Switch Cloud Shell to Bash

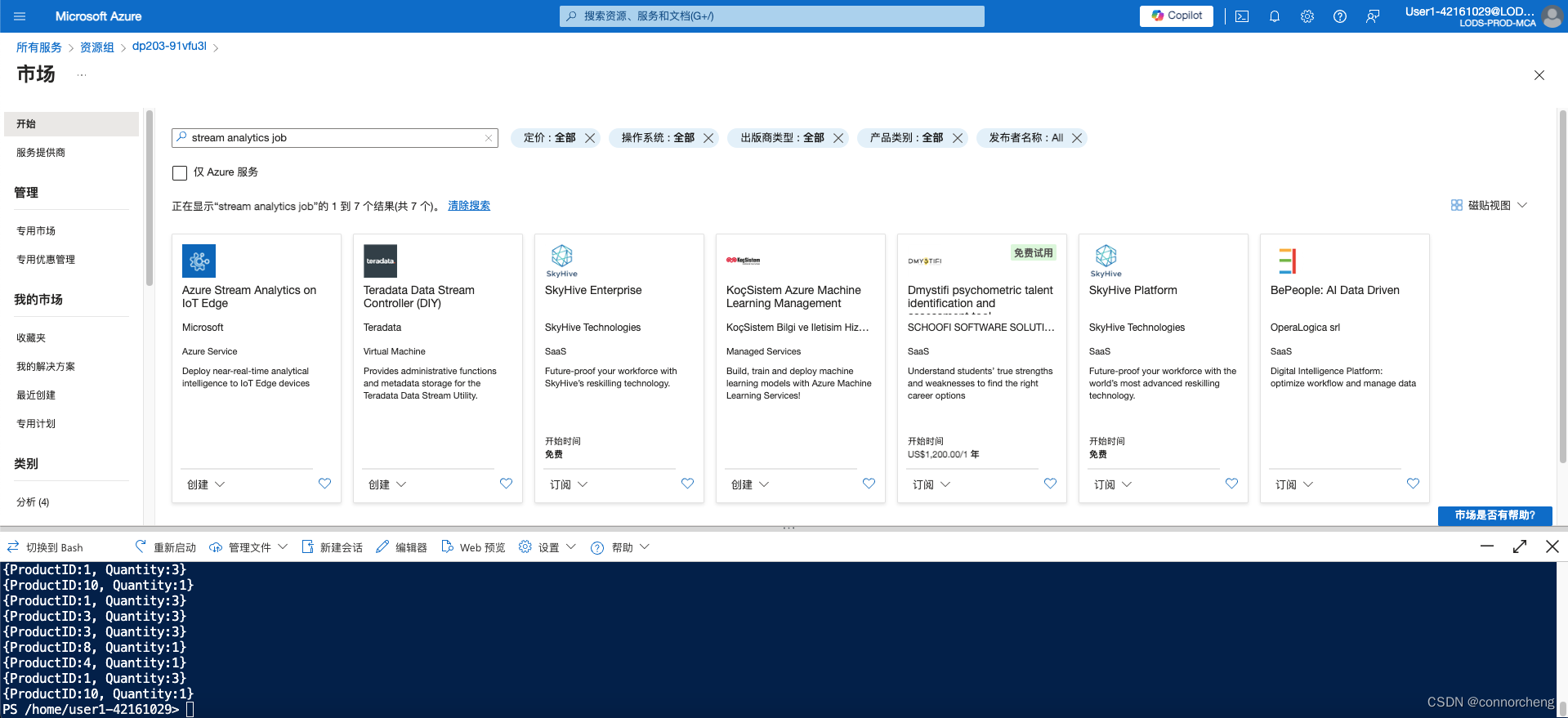point(46,547)
